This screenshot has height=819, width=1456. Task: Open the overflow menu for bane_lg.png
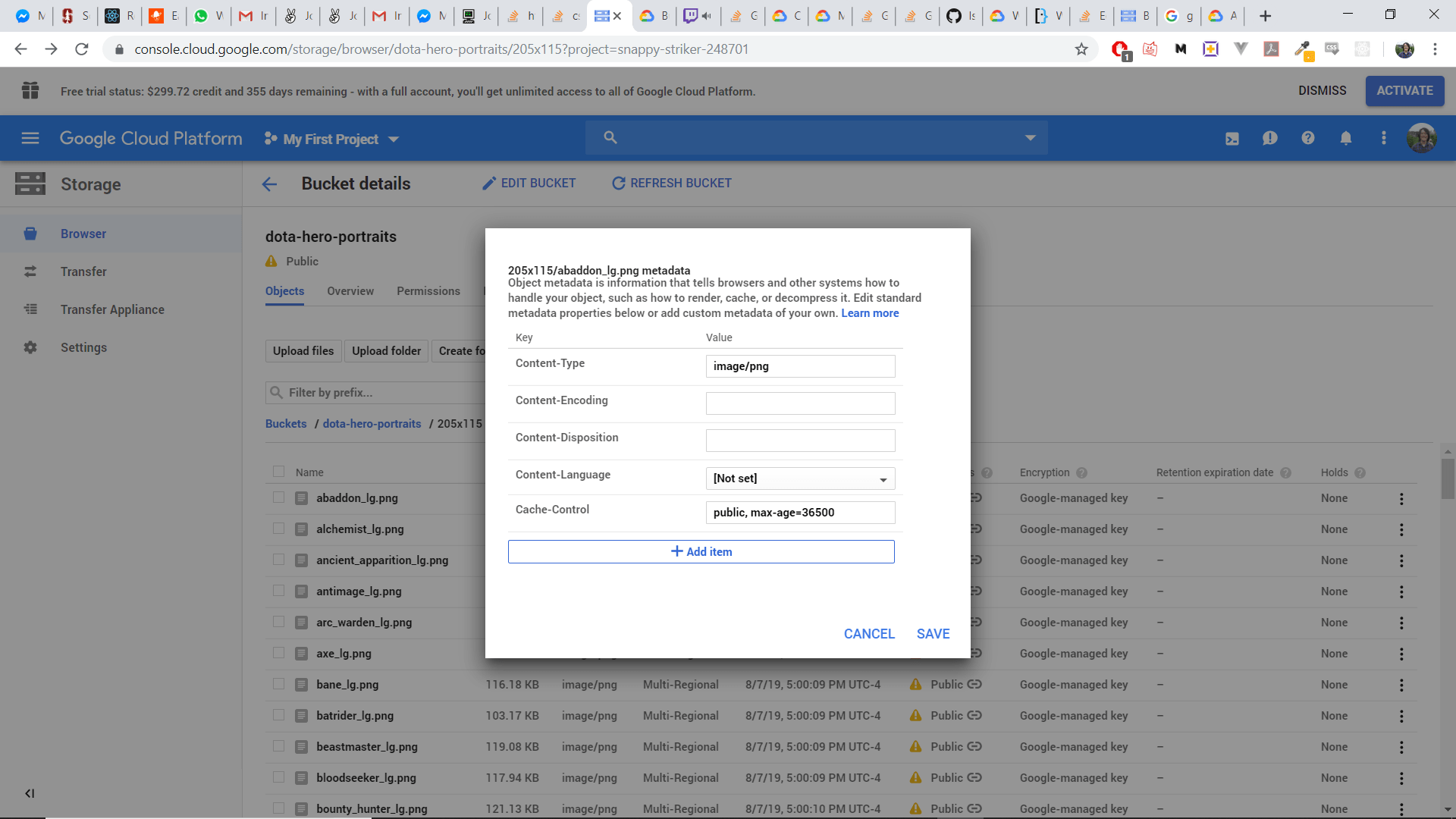coord(1401,684)
